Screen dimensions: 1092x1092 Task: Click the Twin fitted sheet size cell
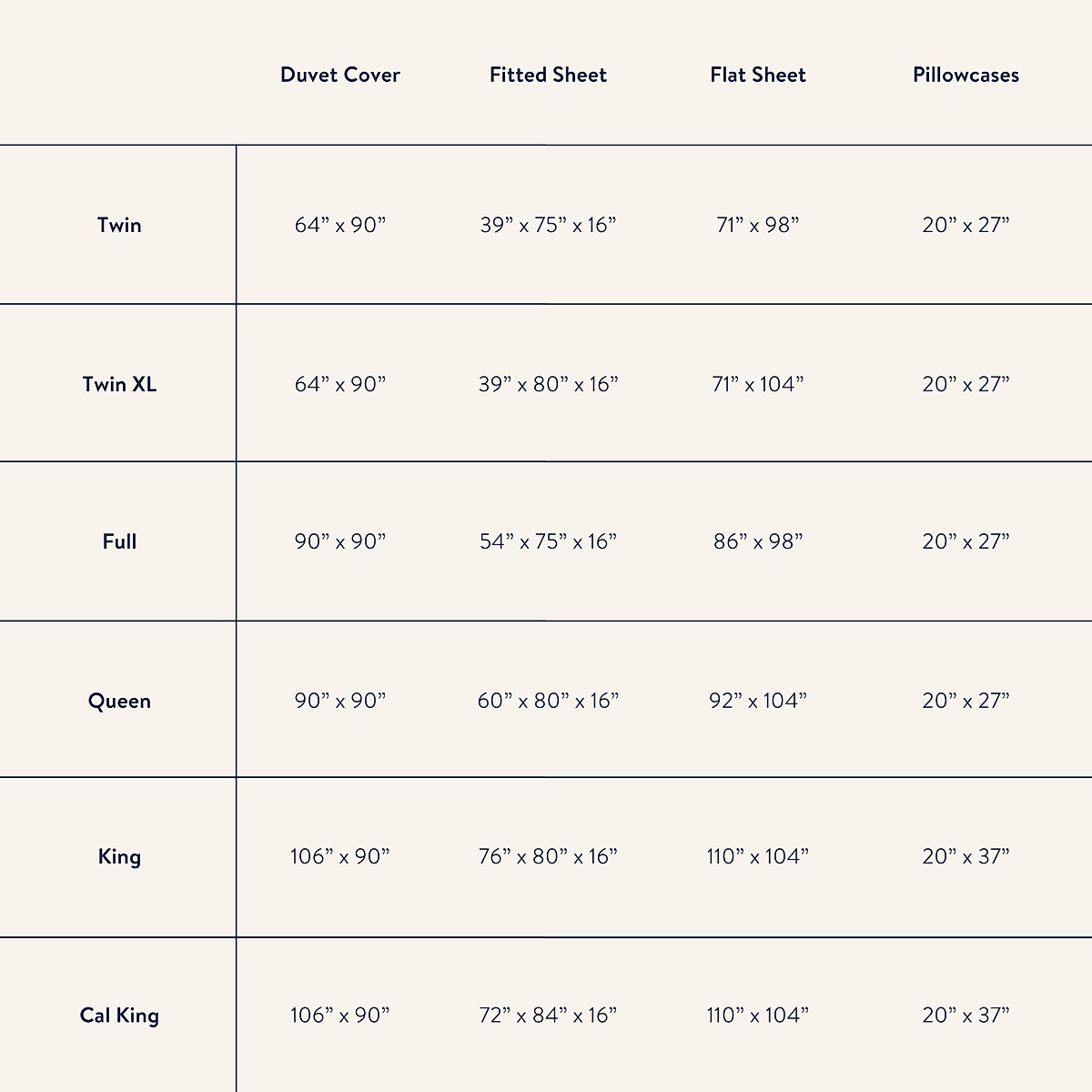[x=548, y=225]
